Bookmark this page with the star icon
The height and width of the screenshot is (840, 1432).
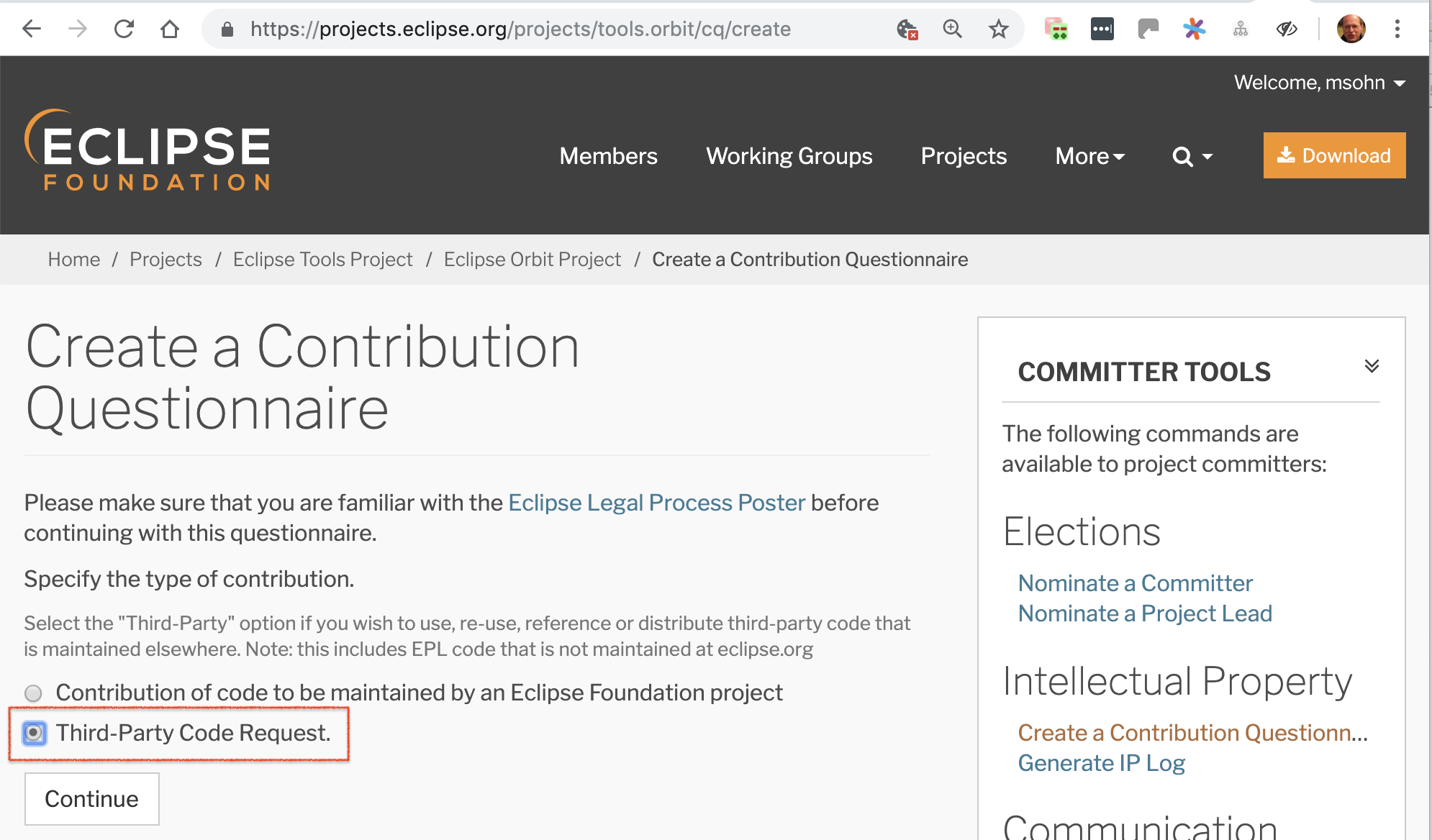click(x=998, y=29)
